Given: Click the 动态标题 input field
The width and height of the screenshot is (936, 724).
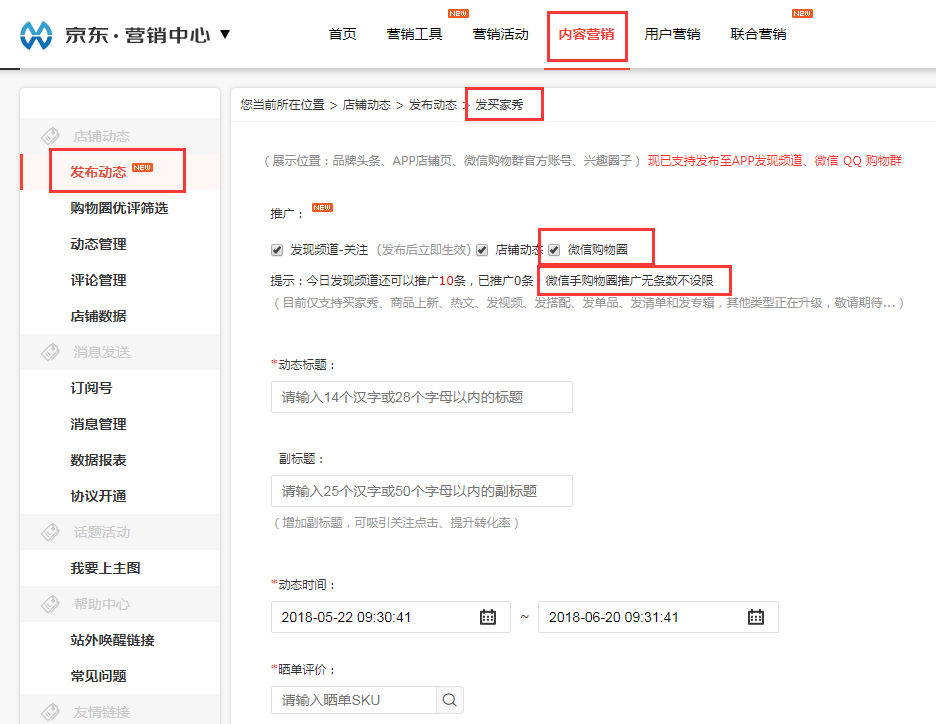Looking at the screenshot, I should coord(421,397).
